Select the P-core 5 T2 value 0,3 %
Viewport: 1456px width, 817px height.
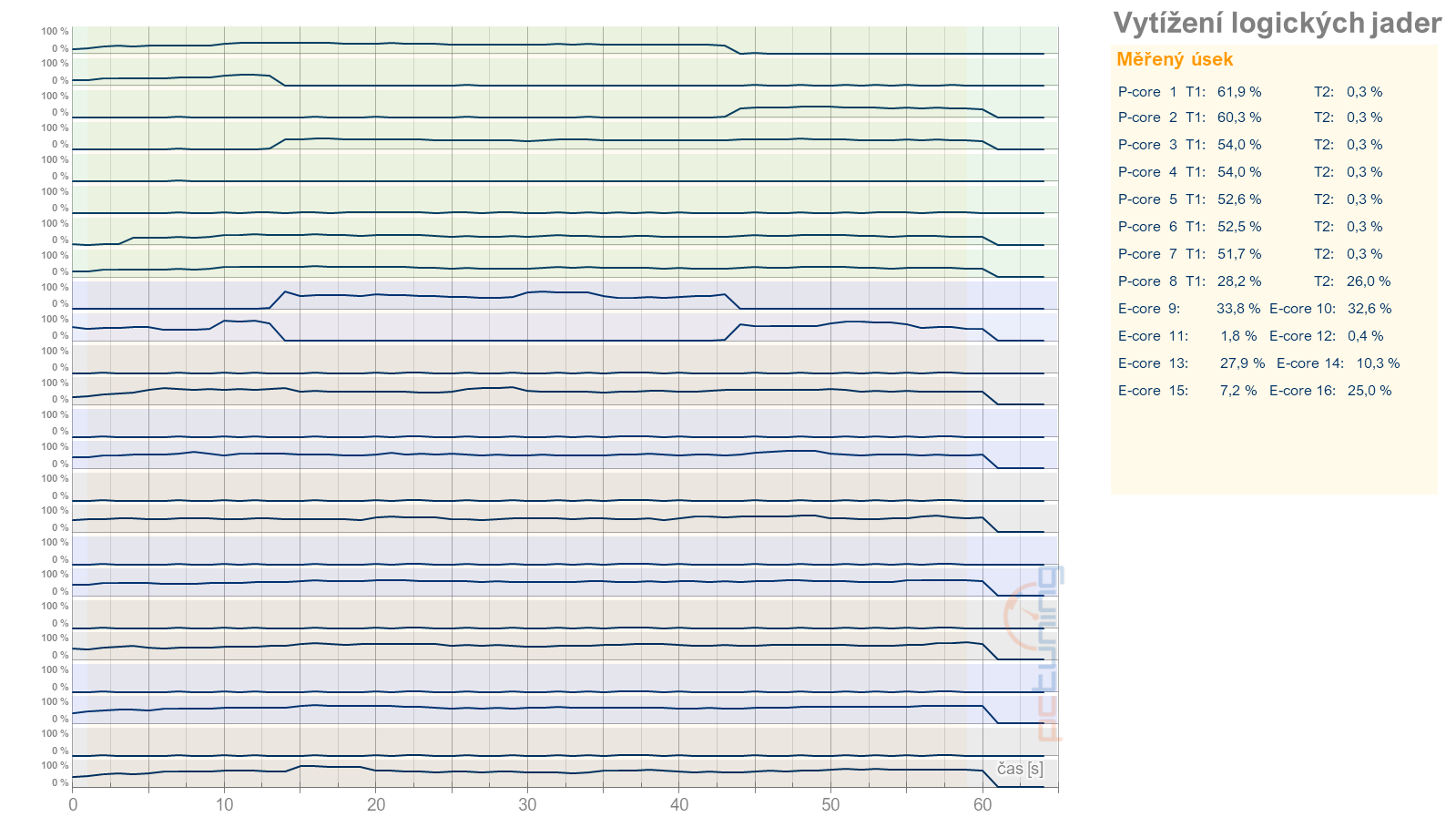click(1364, 199)
